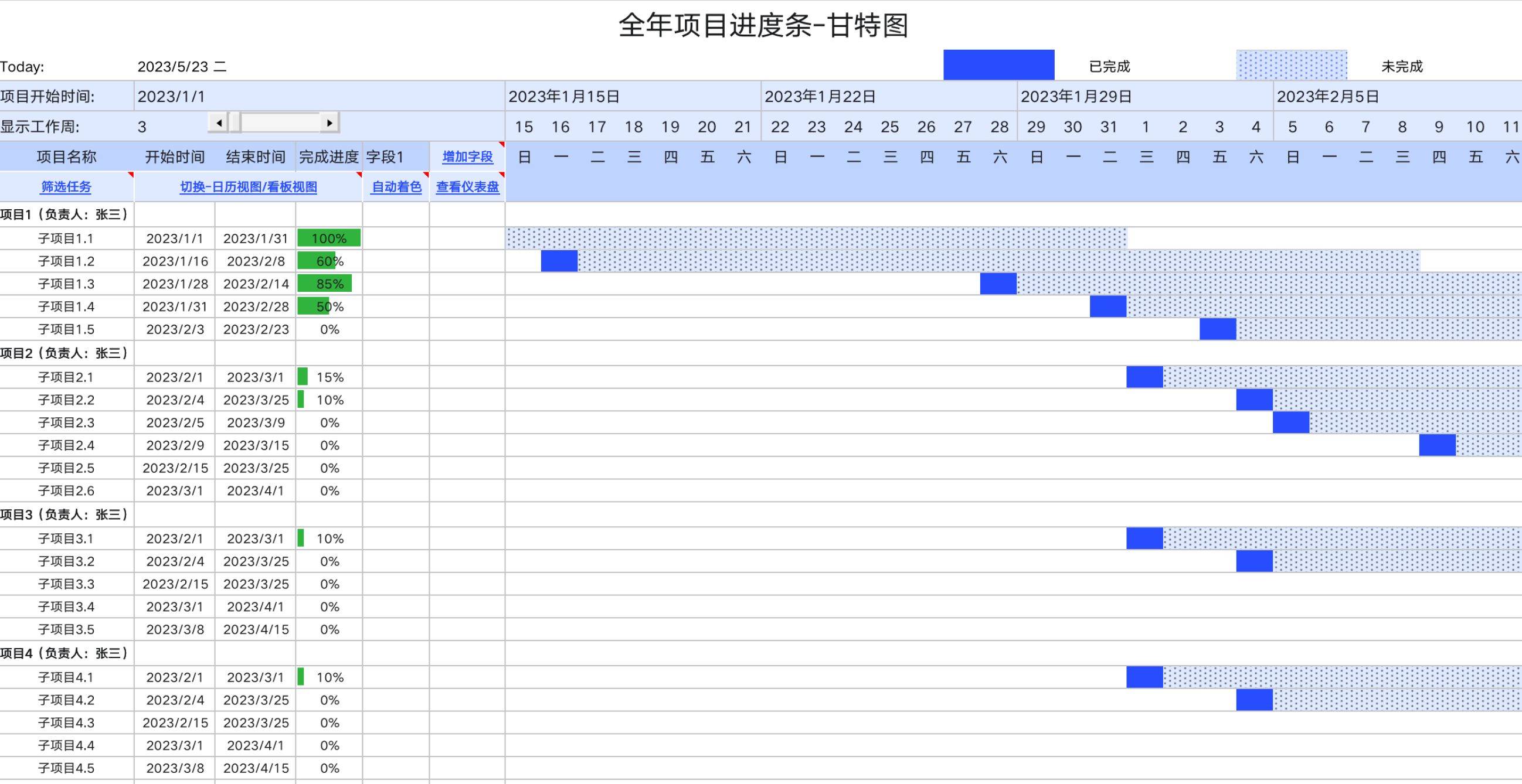
Task: Open the 筛选任务 filter link
Action: click(x=65, y=186)
